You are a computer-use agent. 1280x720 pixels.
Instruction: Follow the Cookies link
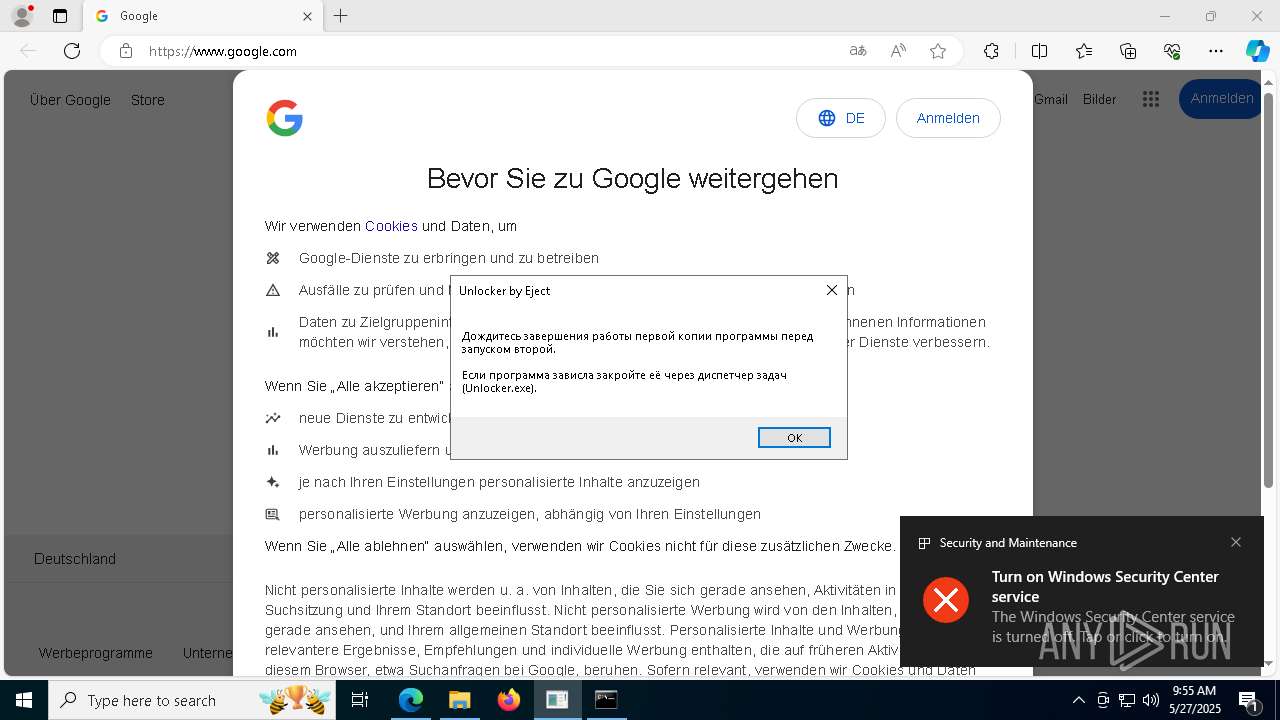[391, 226]
